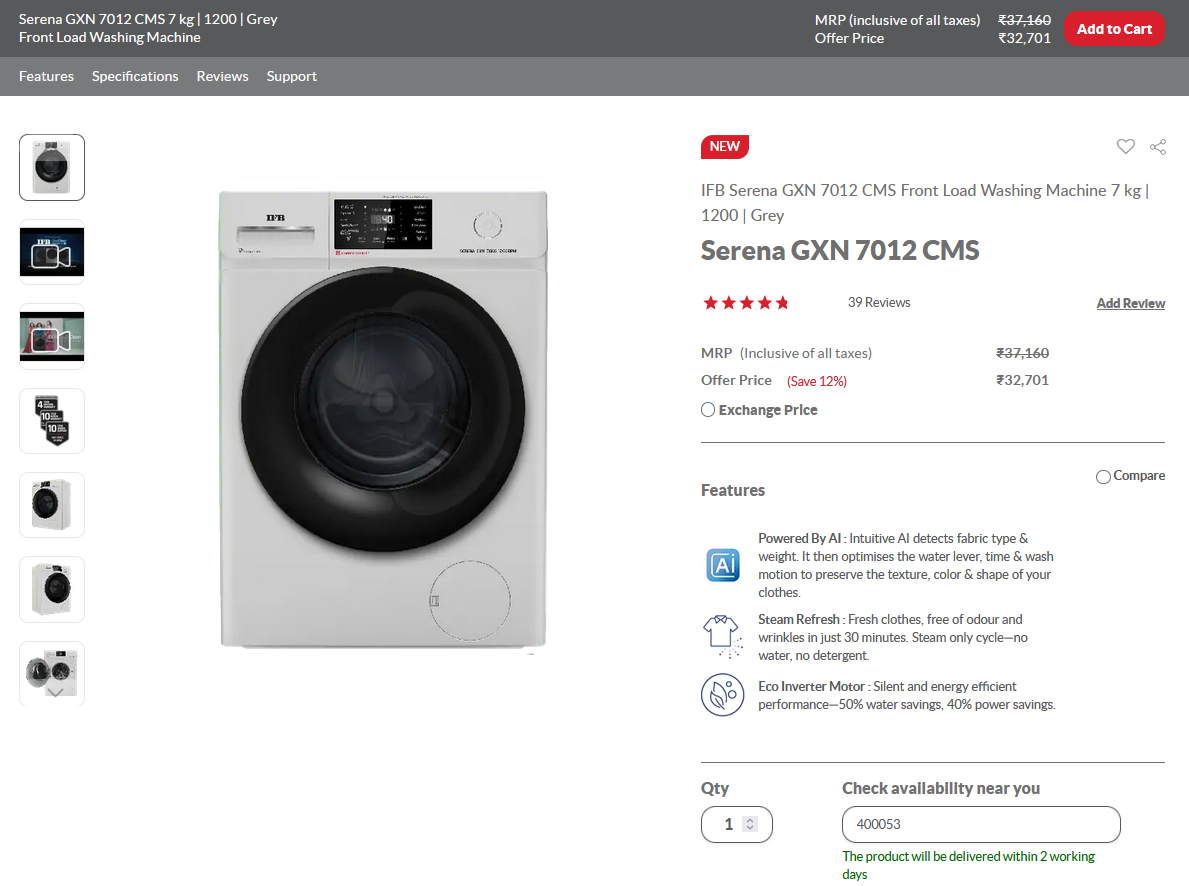The width and height of the screenshot is (1189, 886).
Task: Click the Check availability near you label
Action: (x=941, y=788)
